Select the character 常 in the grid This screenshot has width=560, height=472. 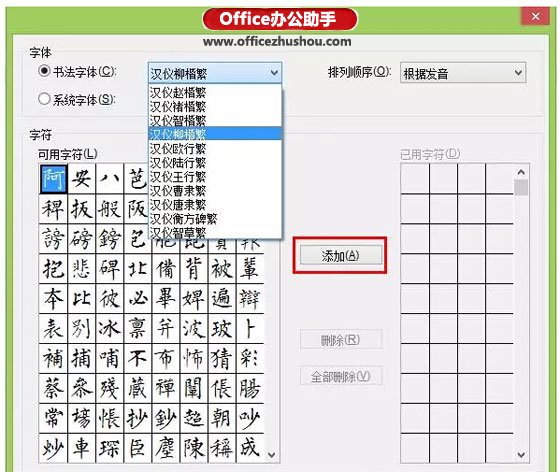(x=53, y=419)
